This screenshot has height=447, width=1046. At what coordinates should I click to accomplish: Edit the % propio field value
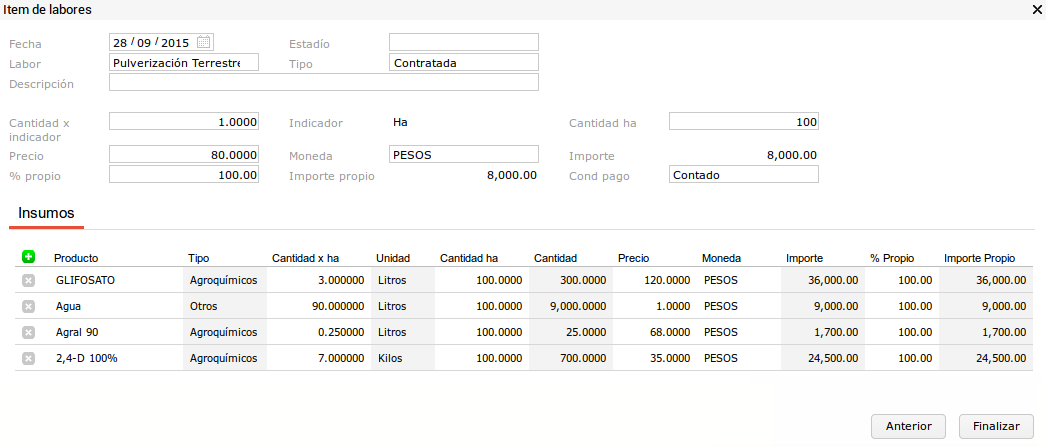click(x=184, y=174)
